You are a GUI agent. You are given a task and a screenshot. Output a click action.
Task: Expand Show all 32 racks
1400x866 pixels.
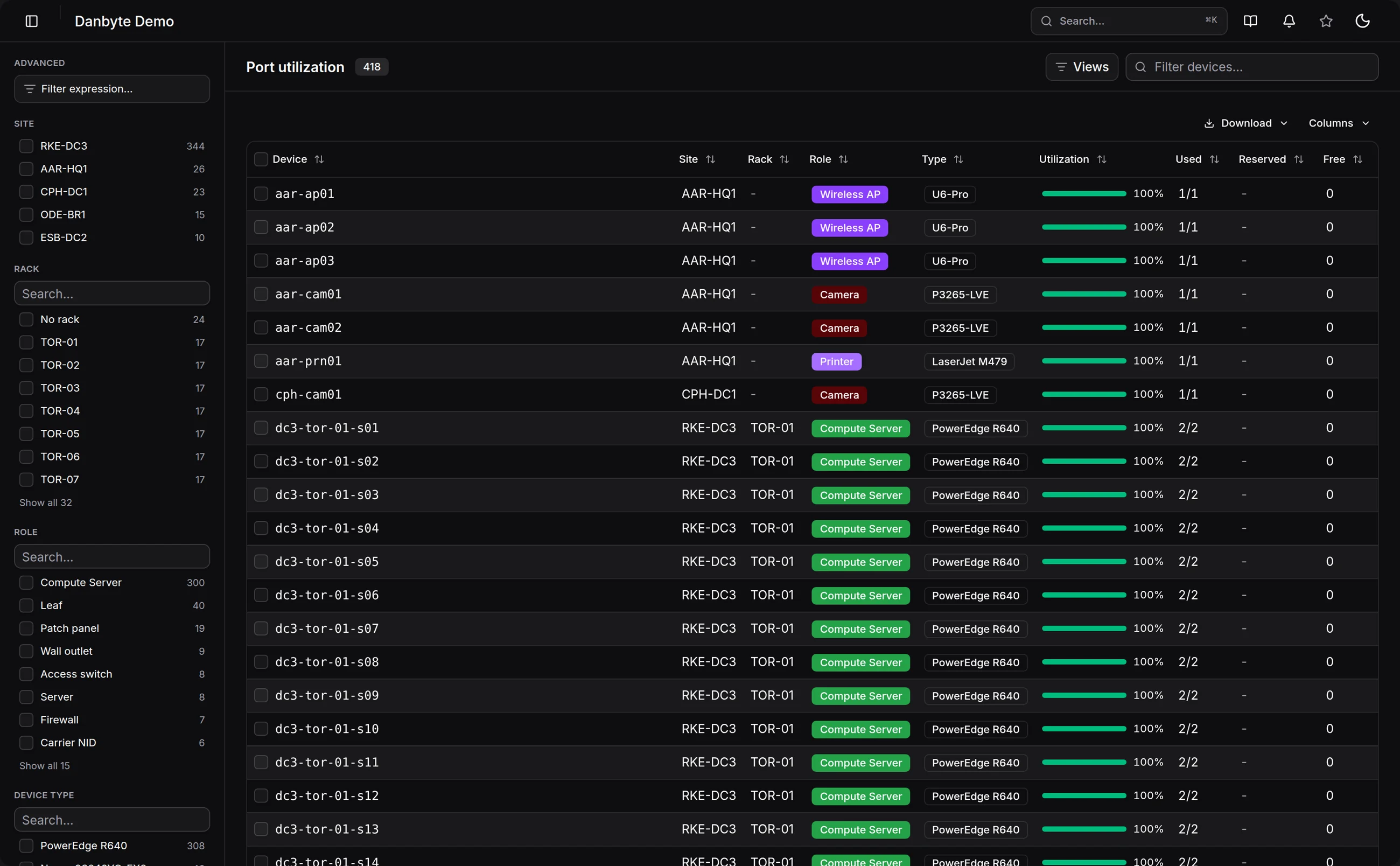(x=46, y=503)
